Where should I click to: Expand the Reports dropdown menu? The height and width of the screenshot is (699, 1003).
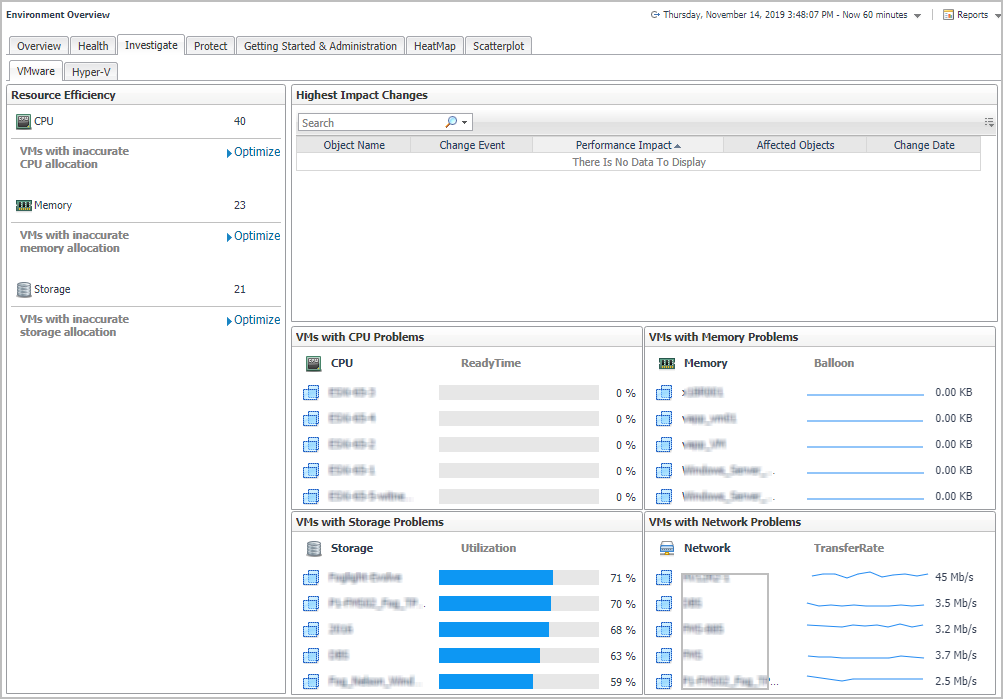(996, 16)
